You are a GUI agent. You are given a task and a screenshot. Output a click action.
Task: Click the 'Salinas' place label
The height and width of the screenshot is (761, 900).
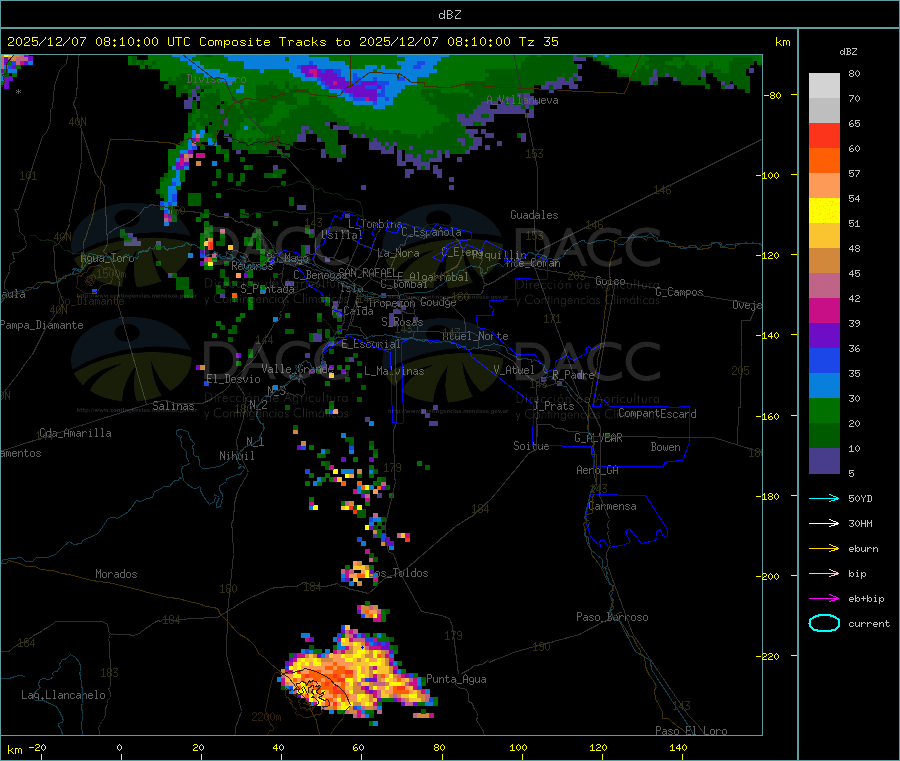173,406
